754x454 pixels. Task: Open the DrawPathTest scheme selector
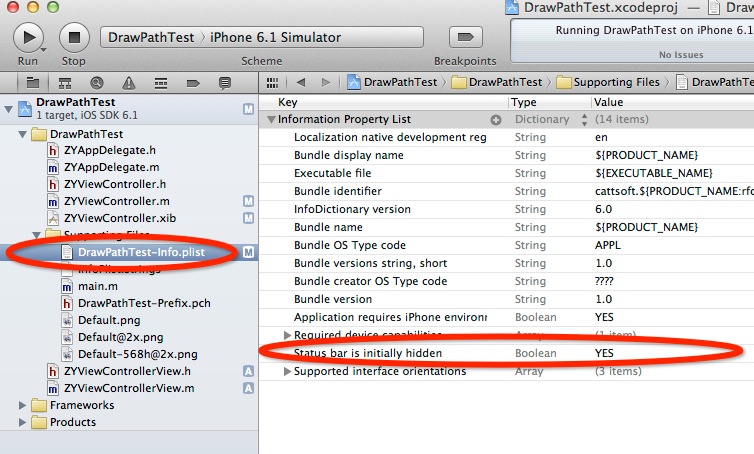coord(151,38)
